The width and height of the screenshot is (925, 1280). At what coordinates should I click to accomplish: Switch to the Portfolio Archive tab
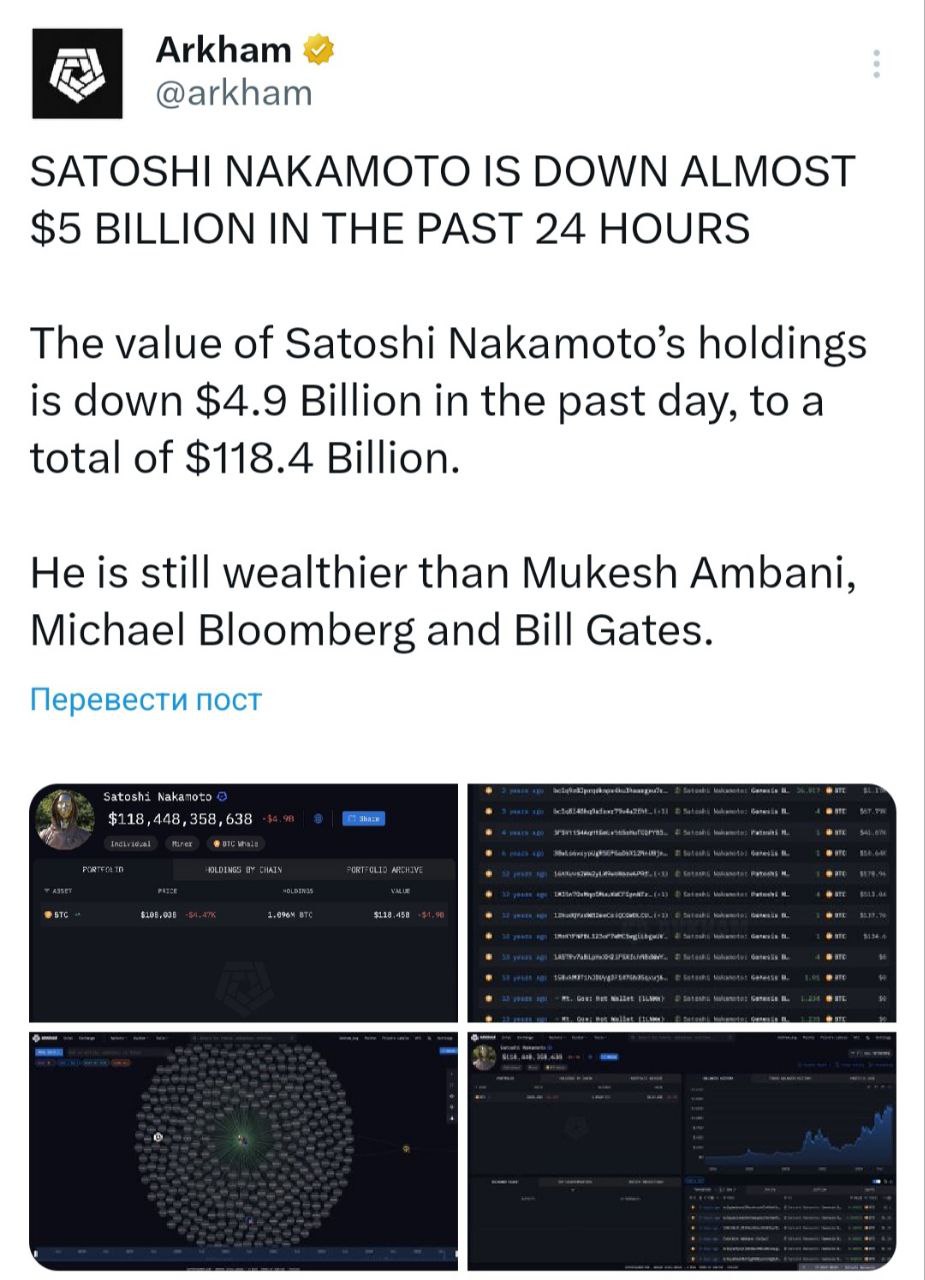[384, 870]
